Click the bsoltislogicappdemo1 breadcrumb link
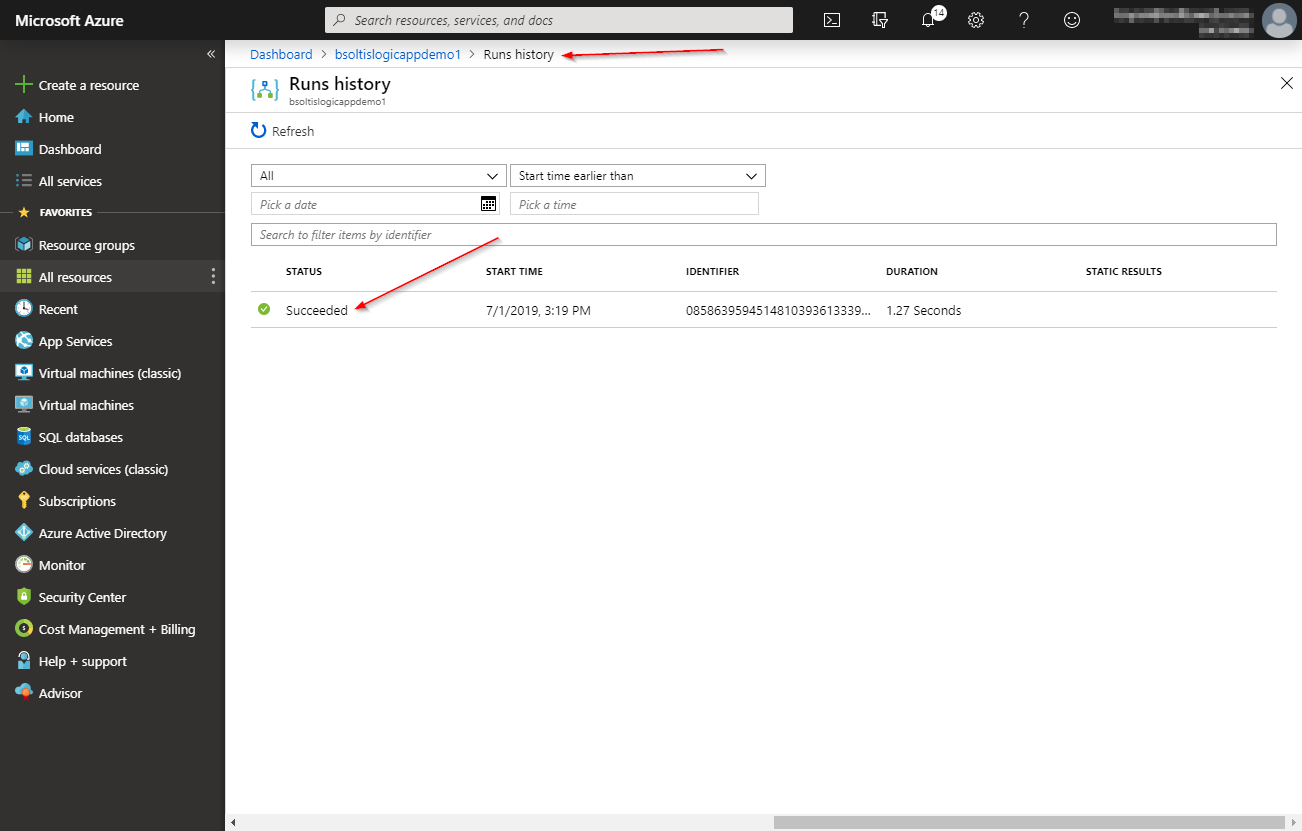The width and height of the screenshot is (1302, 831). tap(398, 55)
